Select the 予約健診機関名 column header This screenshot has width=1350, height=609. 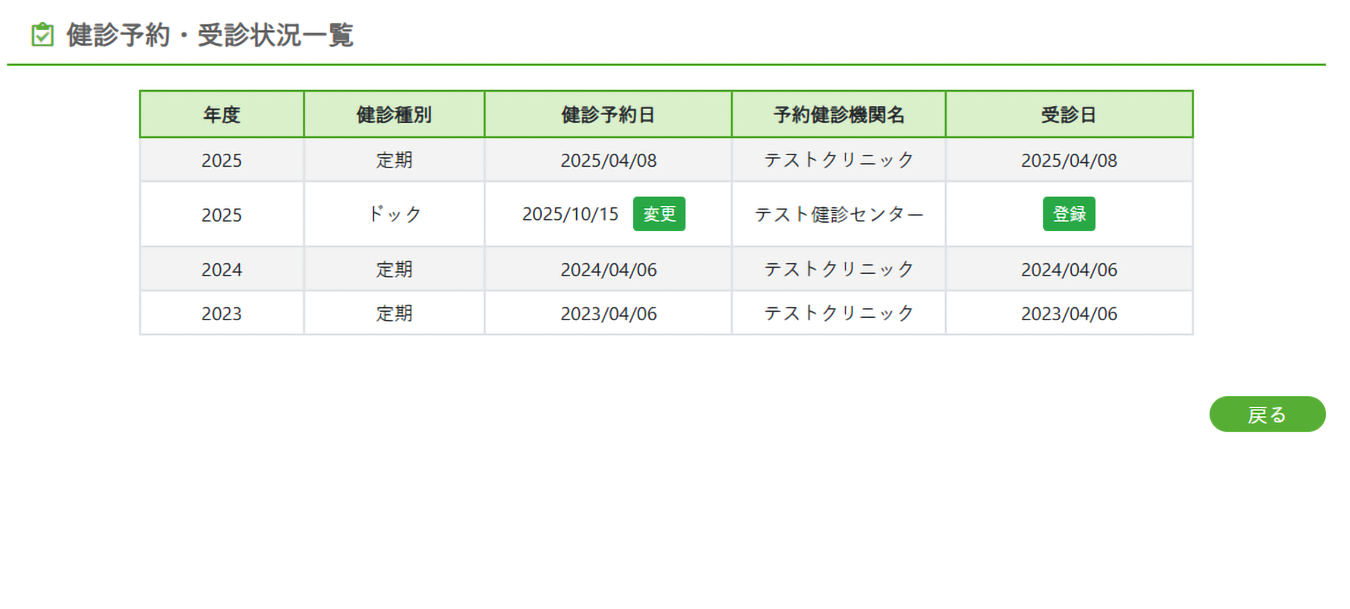click(x=839, y=115)
